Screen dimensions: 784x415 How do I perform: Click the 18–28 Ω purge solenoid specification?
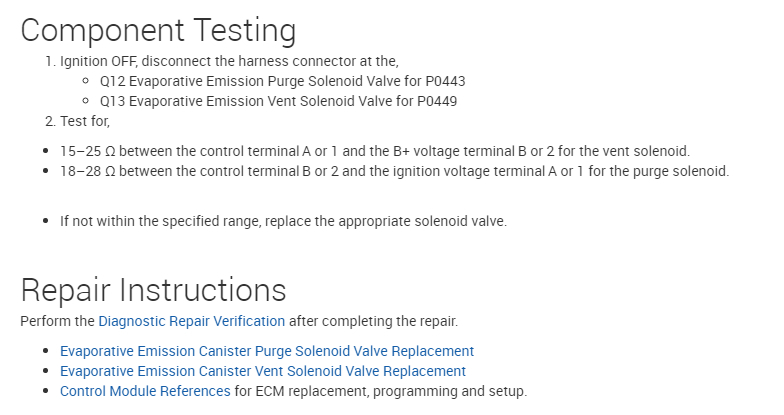(394, 171)
